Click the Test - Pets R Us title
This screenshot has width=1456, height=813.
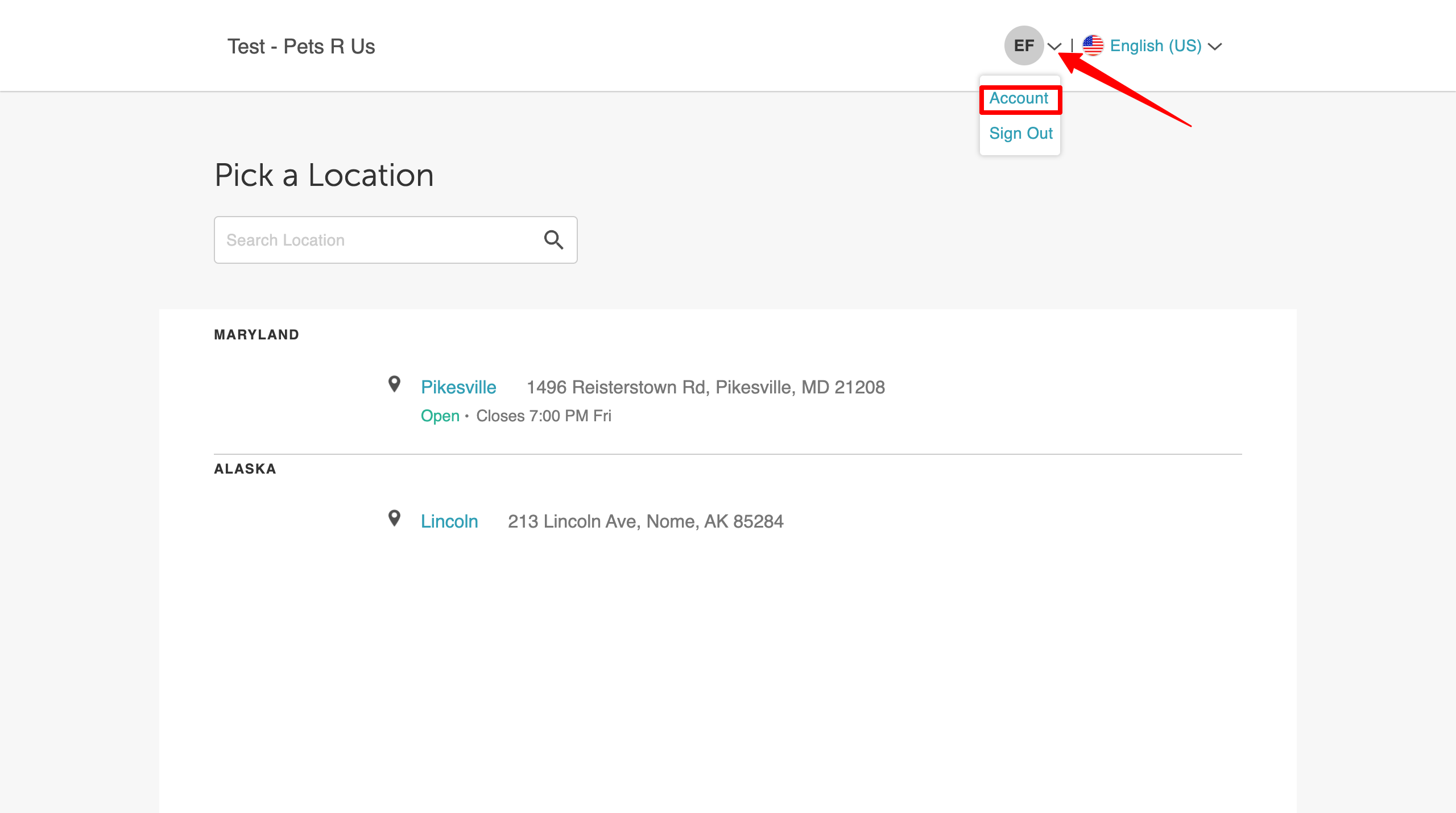click(301, 47)
